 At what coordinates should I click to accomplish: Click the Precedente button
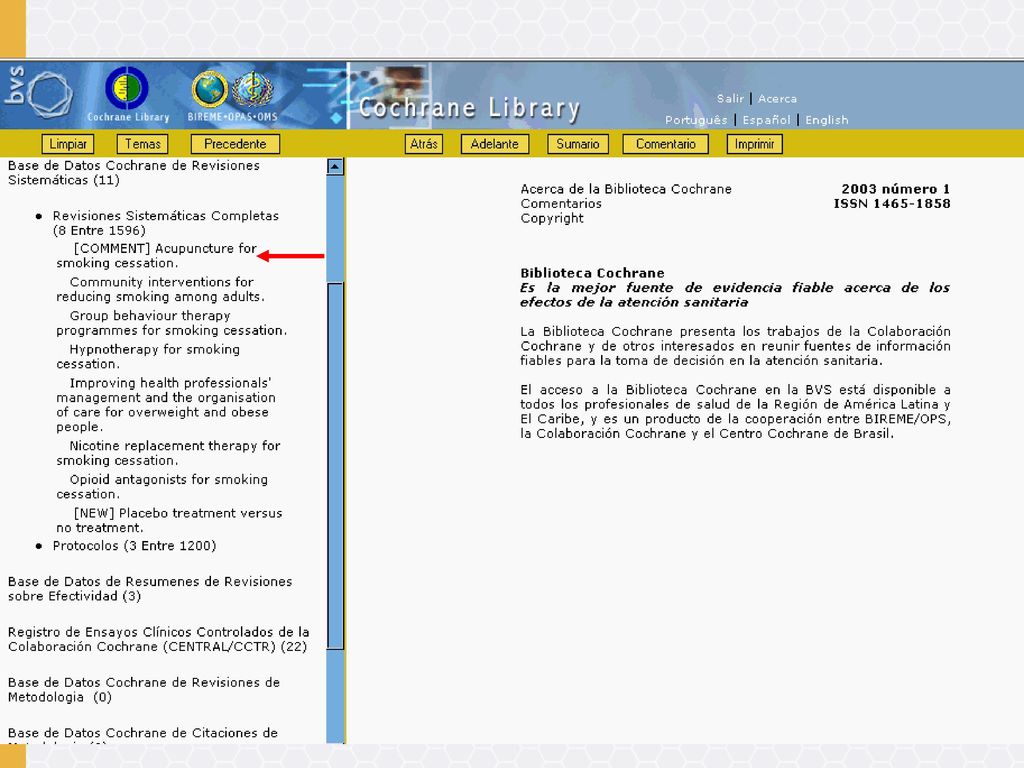tap(235, 144)
